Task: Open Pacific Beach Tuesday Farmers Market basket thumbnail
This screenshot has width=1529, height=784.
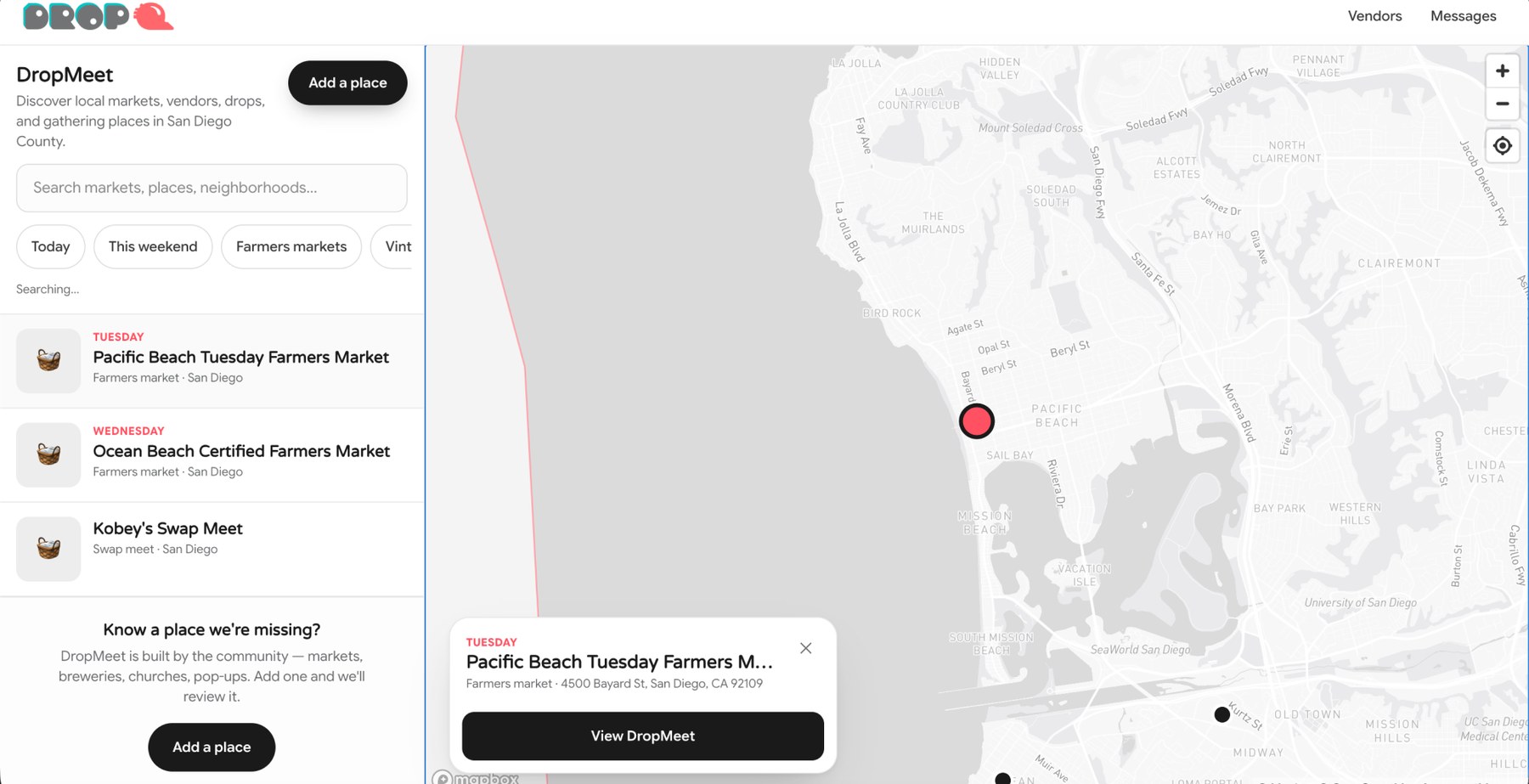Action: 48,361
